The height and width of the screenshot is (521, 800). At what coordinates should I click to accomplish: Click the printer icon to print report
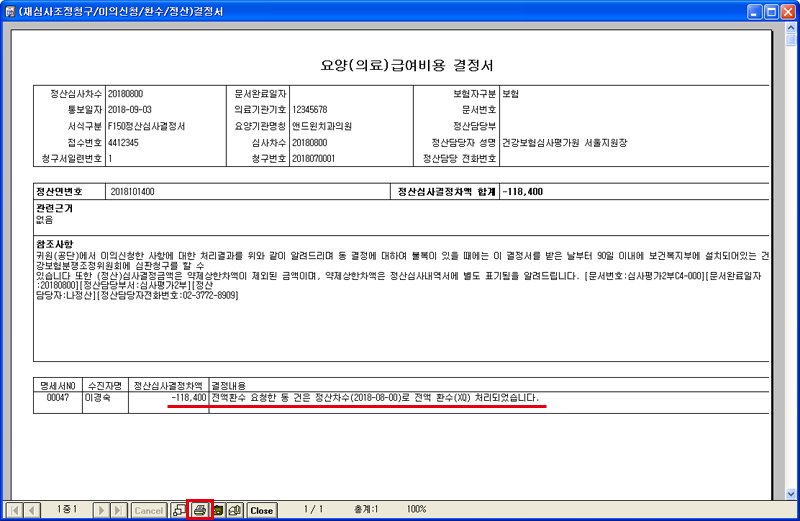(201, 510)
